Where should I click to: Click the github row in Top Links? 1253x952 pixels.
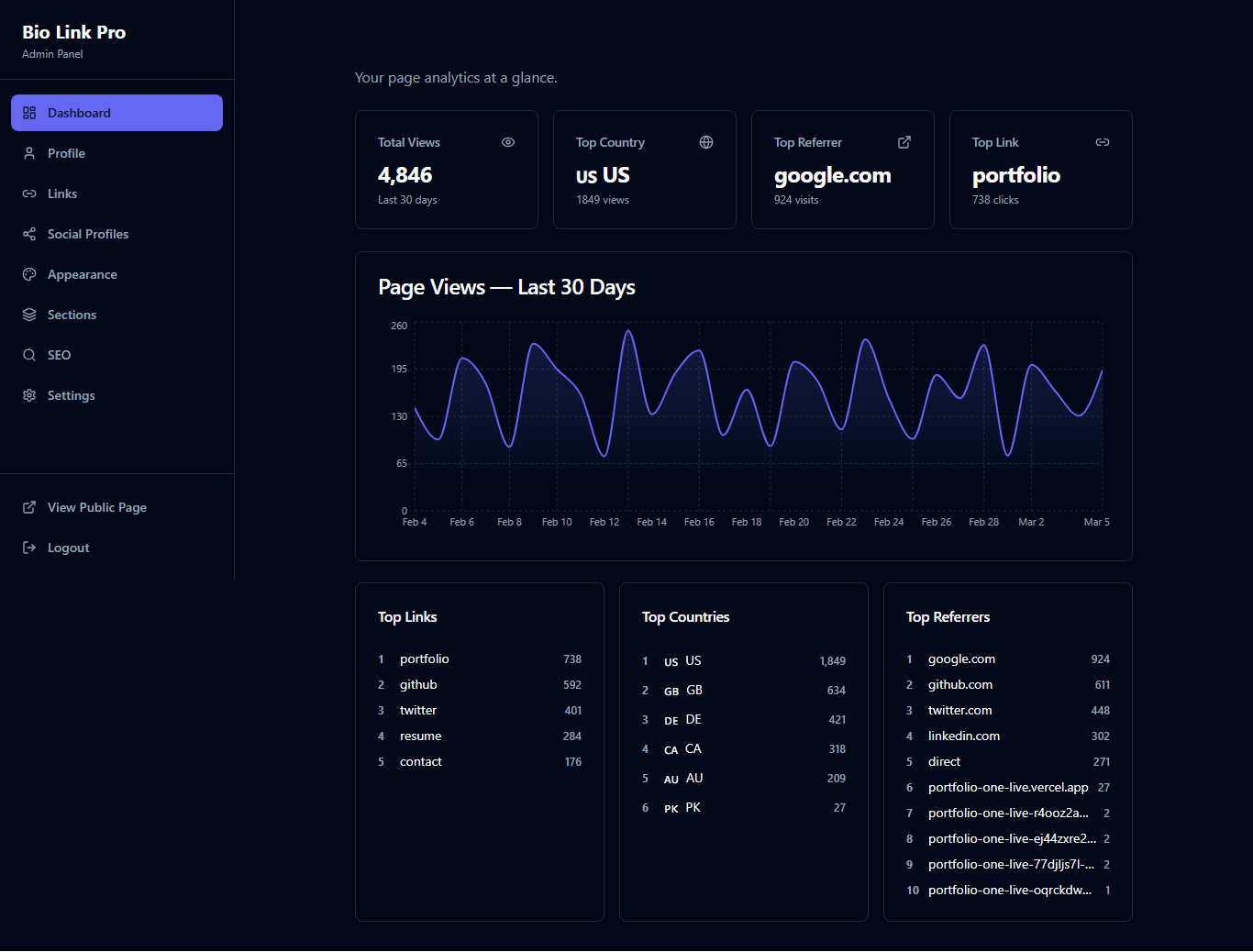point(480,685)
